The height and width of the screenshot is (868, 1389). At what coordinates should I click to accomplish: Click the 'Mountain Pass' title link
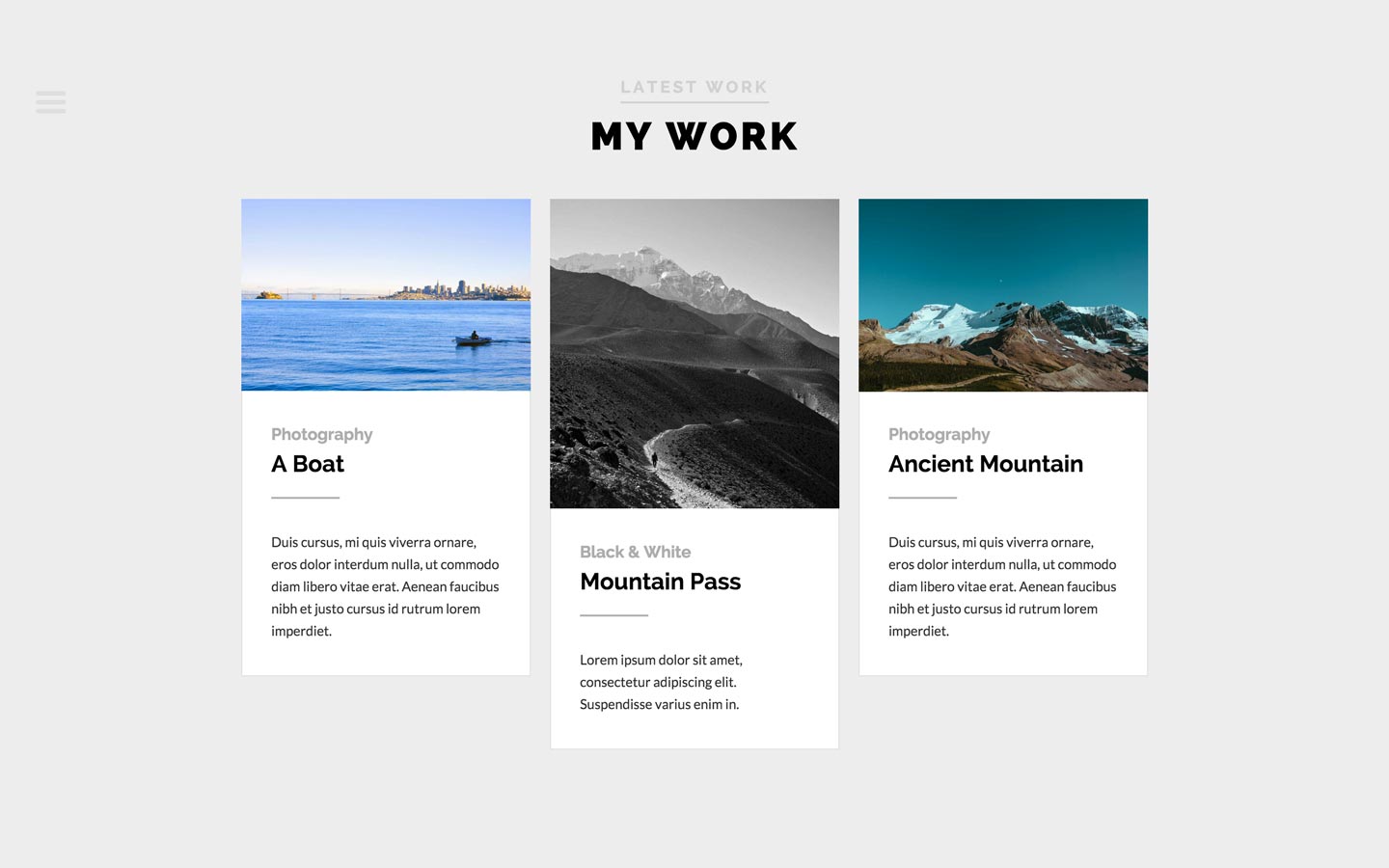(661, 582)
